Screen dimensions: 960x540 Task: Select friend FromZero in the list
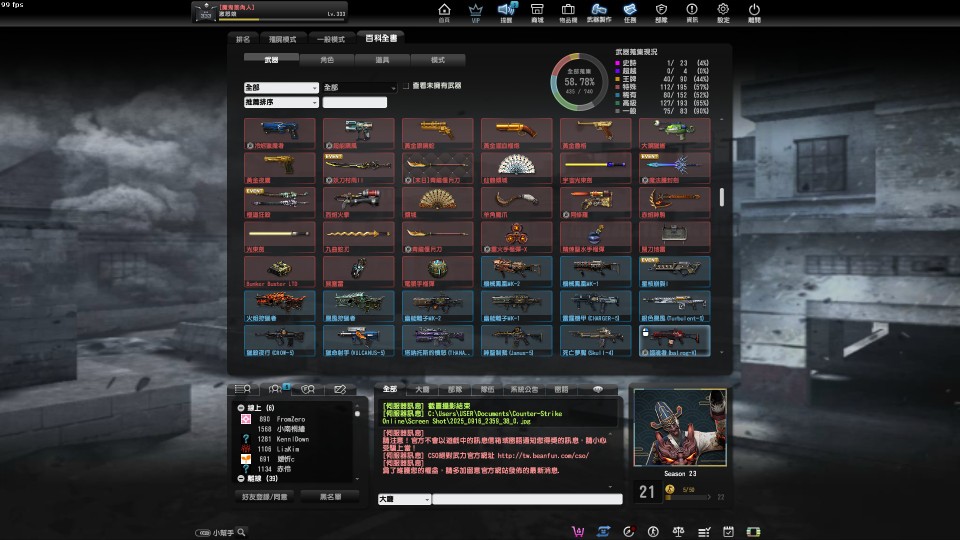coord(290,419)
